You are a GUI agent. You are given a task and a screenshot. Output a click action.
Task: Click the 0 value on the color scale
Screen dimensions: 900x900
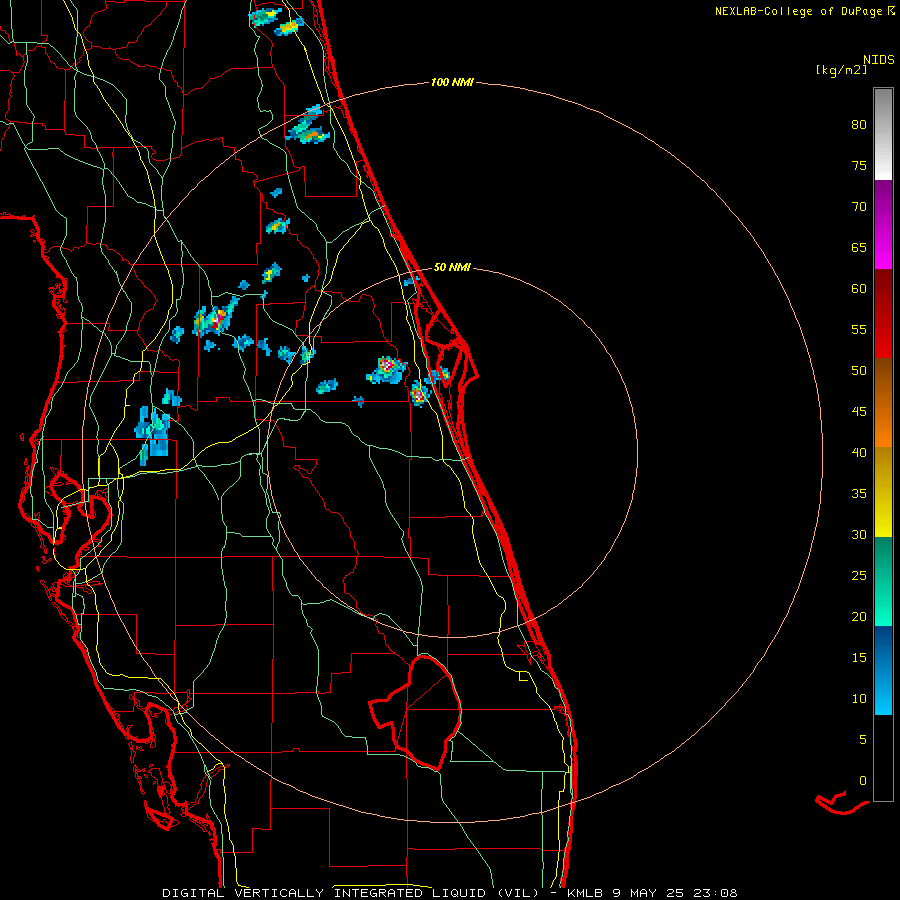point(863,781)
